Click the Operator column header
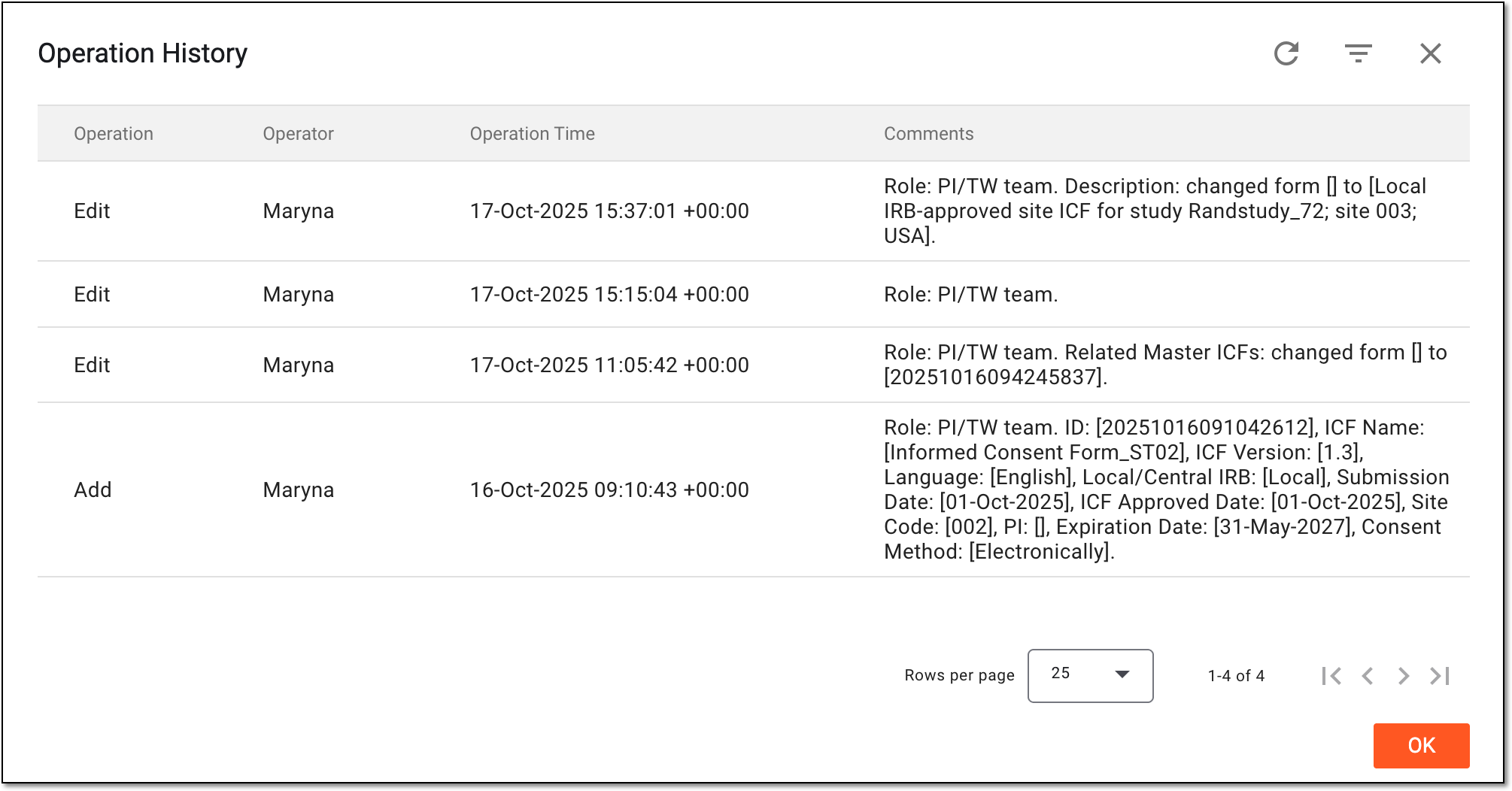 coord(298,134)
